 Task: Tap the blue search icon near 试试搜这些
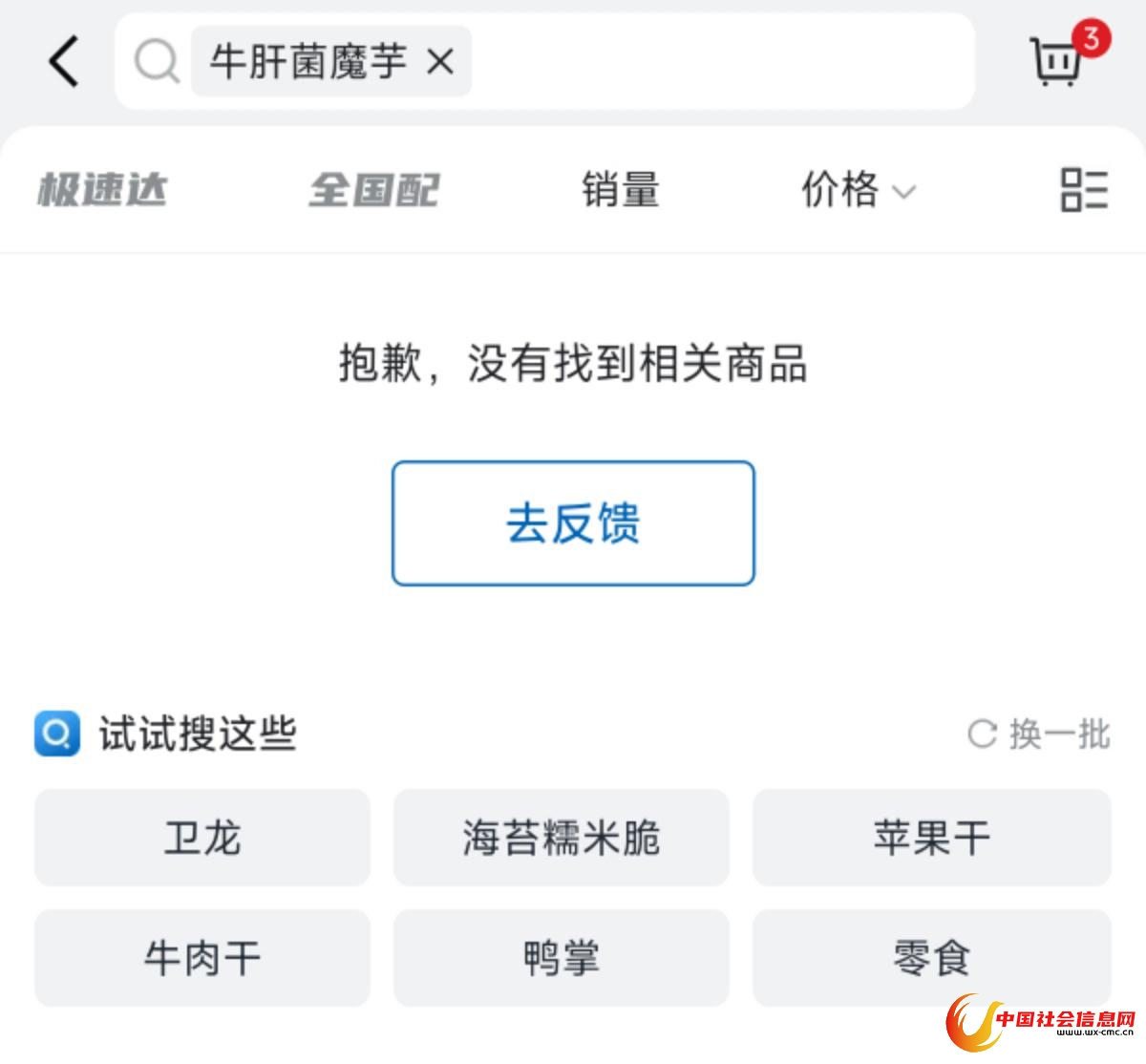pyautogui.click(x=57, y=734)
